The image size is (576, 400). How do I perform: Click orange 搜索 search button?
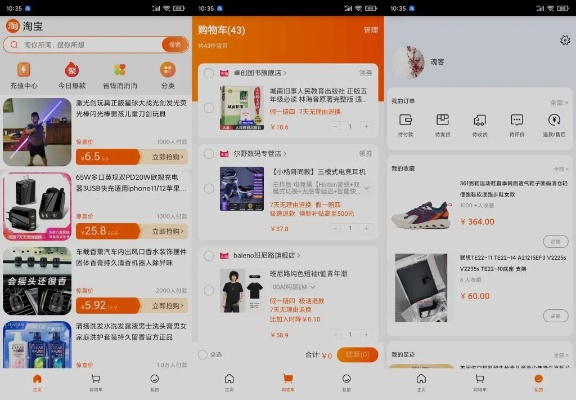[175, 45]
